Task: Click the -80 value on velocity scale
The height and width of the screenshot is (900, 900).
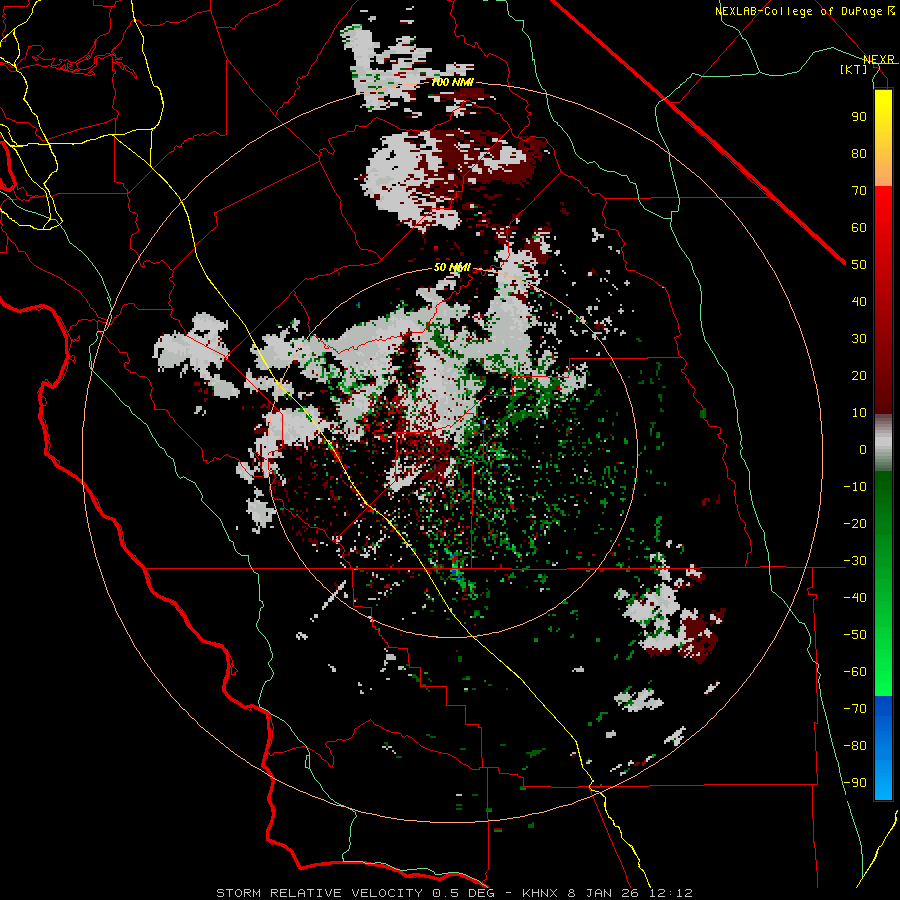Action: (855, 746)
